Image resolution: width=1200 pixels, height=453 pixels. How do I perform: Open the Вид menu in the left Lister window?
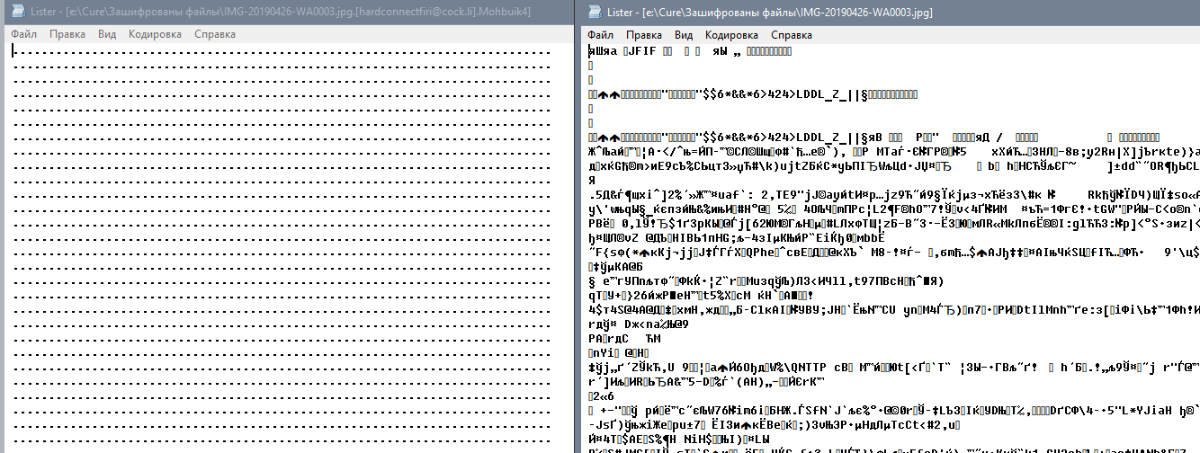[x=107, y=34]
